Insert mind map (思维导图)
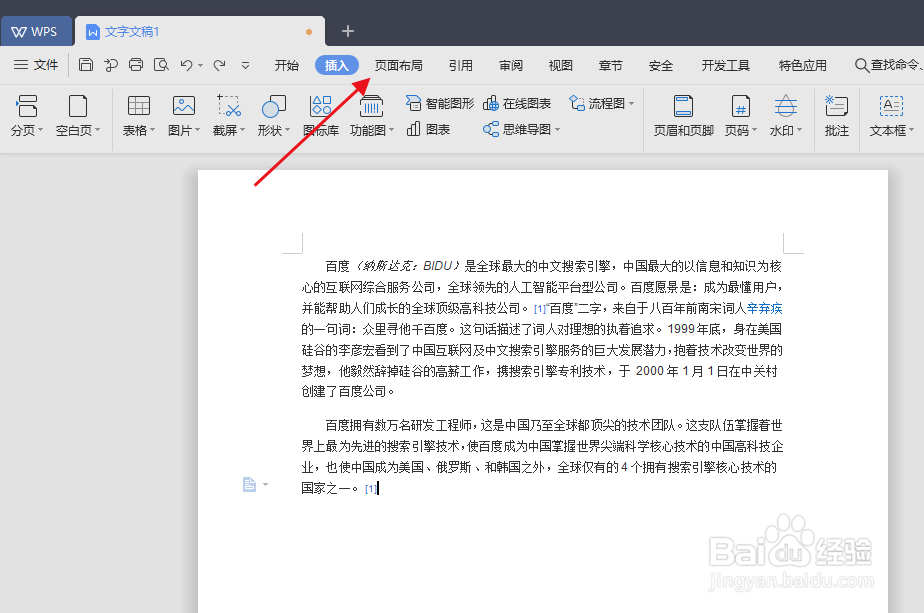The width and height of the screenshot is (924, 613). point(517,129)
